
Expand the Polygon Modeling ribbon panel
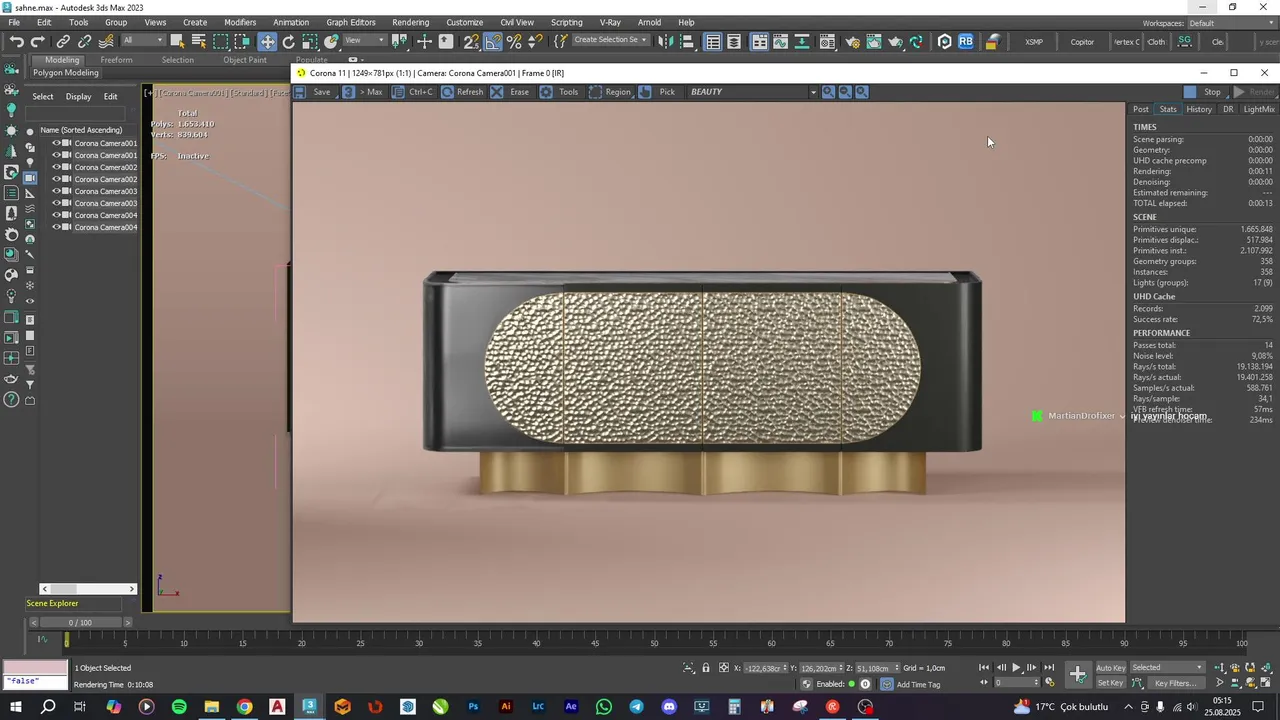pyautogui.click(x=66, y=73)
